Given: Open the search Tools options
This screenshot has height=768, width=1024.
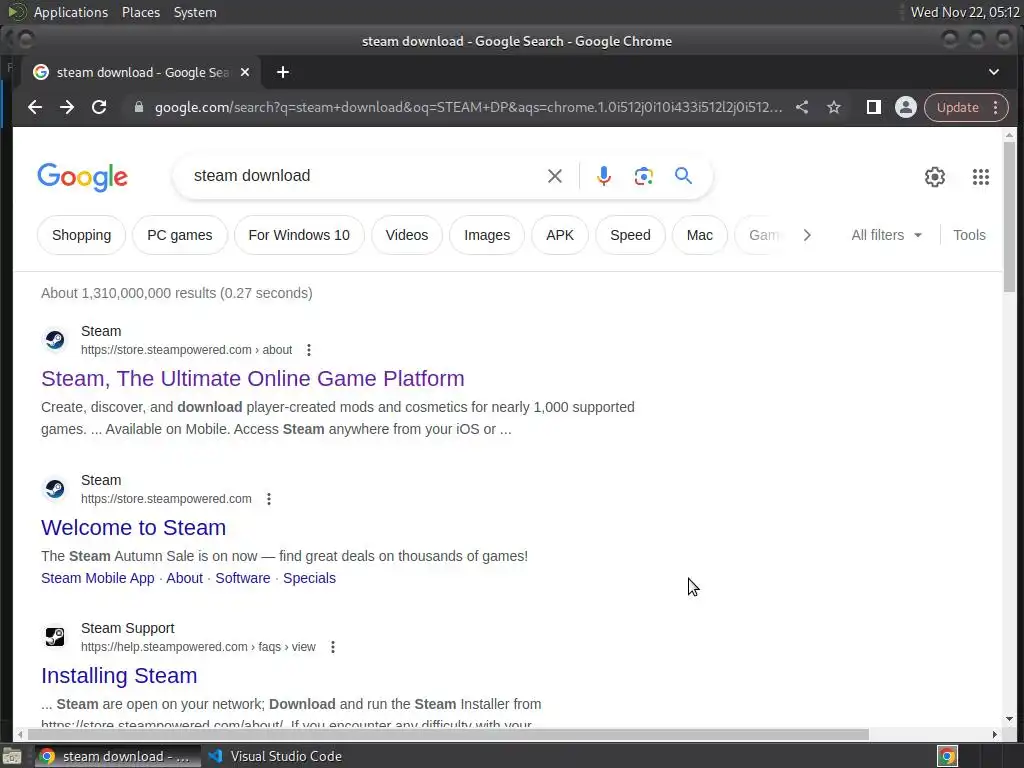Looking at the screenshot, I should point(969,235).
